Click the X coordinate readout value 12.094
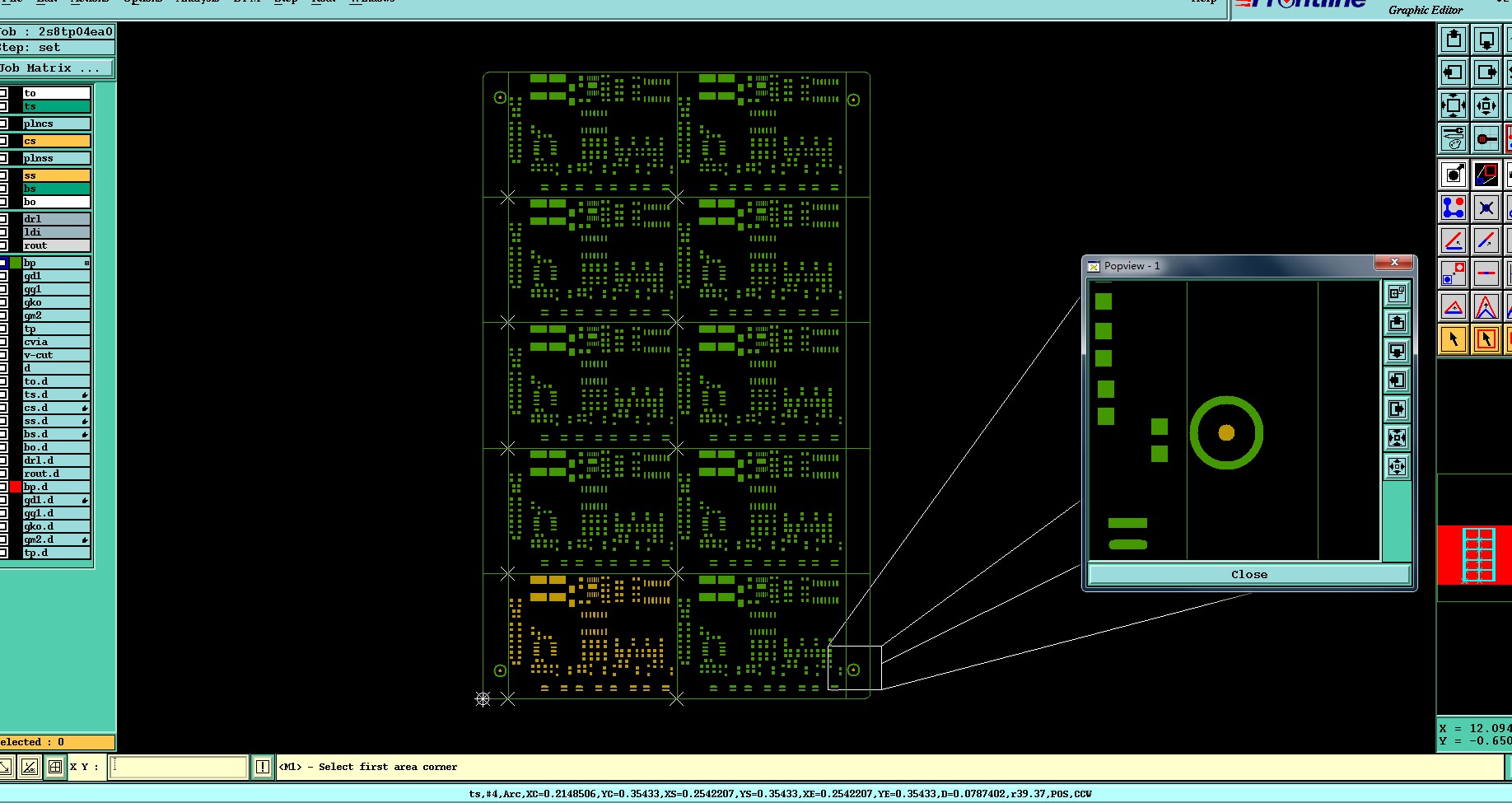Screen dimensions: 1512x803 pos(1491,728)
